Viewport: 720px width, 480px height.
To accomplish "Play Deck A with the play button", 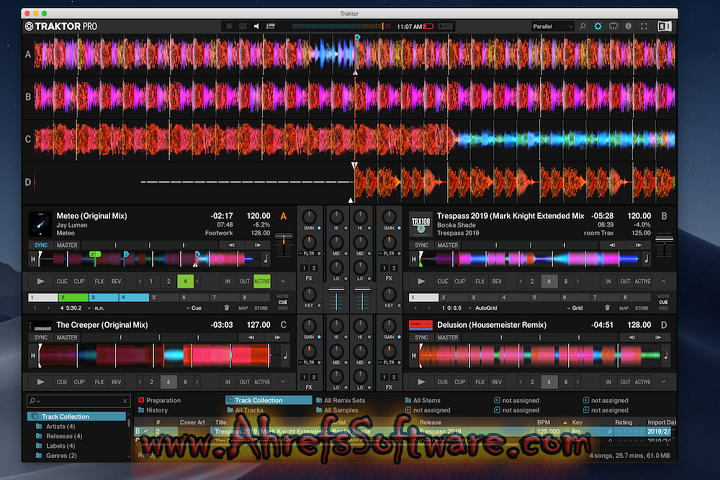I will point(40,281).
